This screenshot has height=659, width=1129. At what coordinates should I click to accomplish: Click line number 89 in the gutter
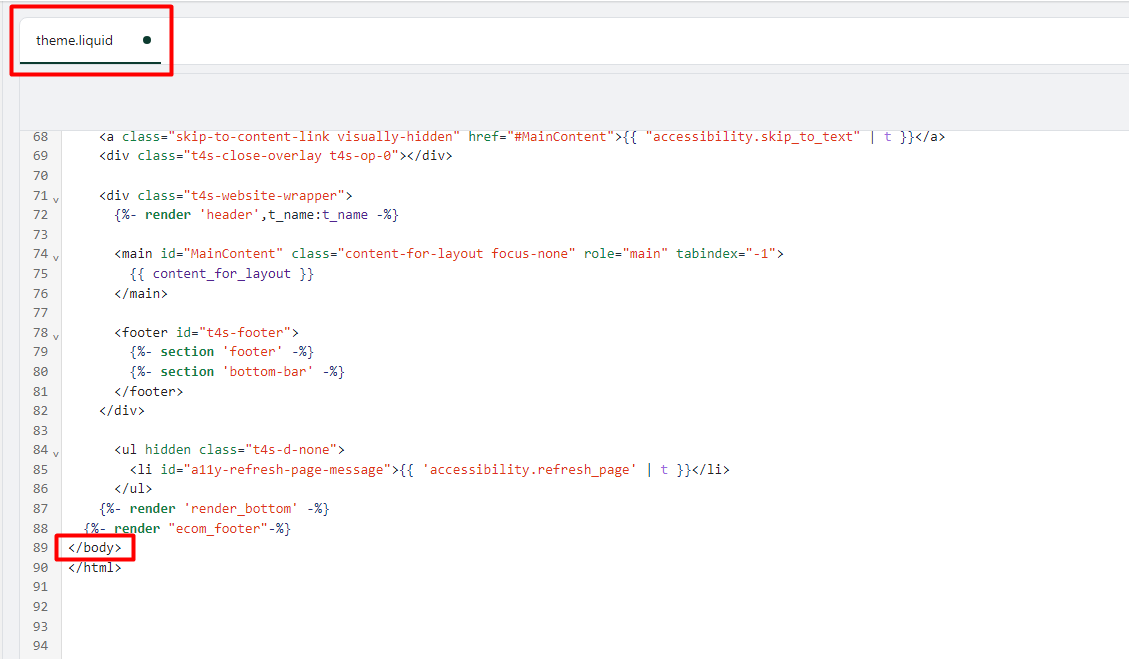[40, 548]
